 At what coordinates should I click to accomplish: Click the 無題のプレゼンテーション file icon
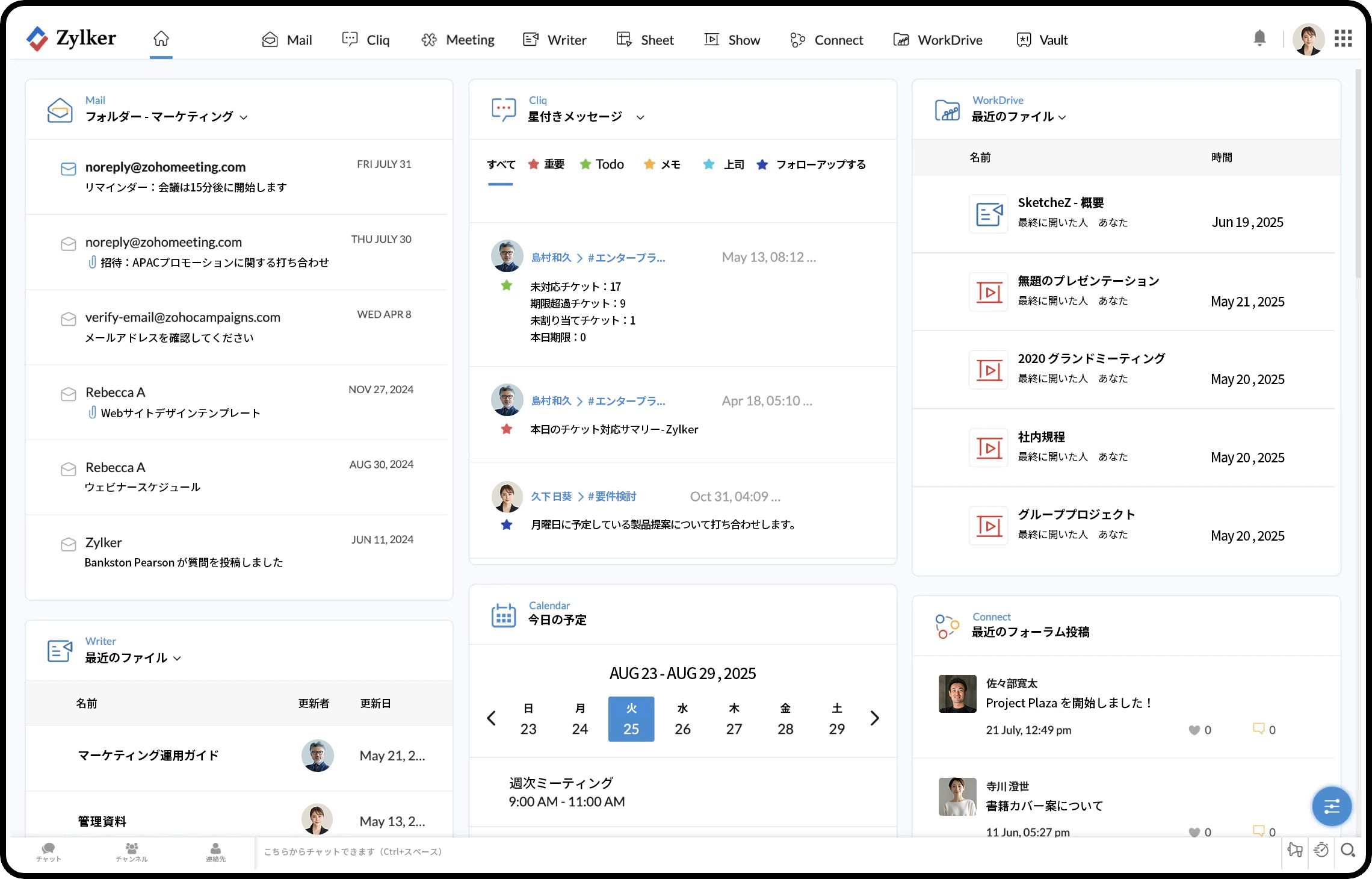(989, 292)
